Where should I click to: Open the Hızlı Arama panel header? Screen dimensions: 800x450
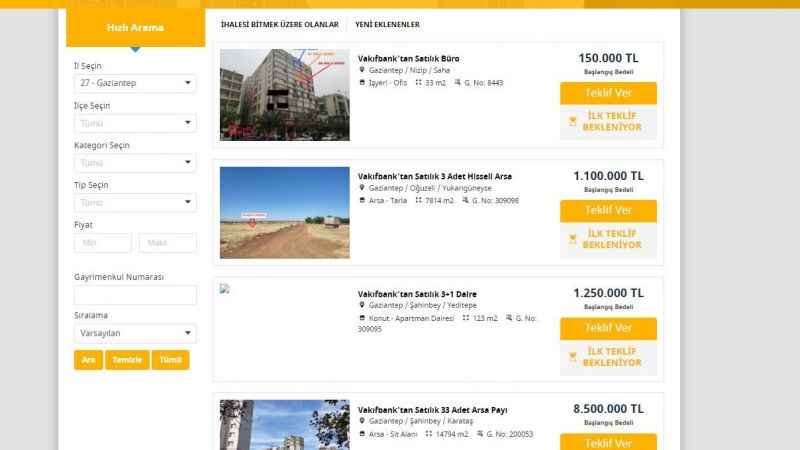tap(135, 28)
